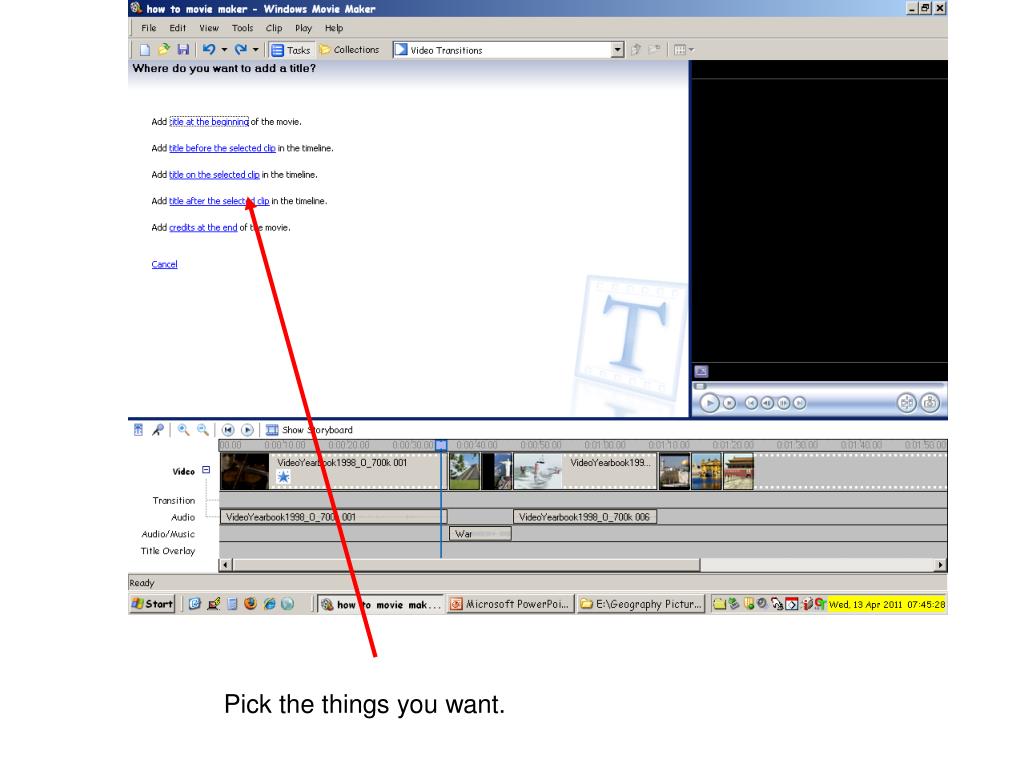Open the Help menu
1024x768 pixels.
[334, 28]
